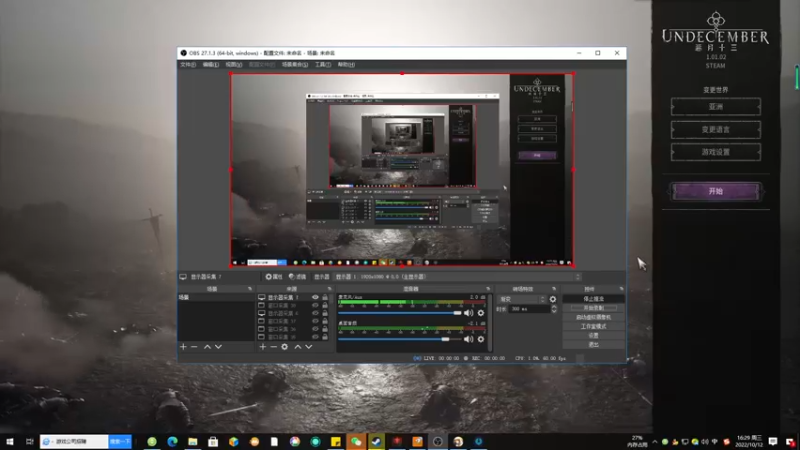Click the 退出 exit button in OBS
The width and height of the screenshot is (800, 450).
click(x=593, y=345)
